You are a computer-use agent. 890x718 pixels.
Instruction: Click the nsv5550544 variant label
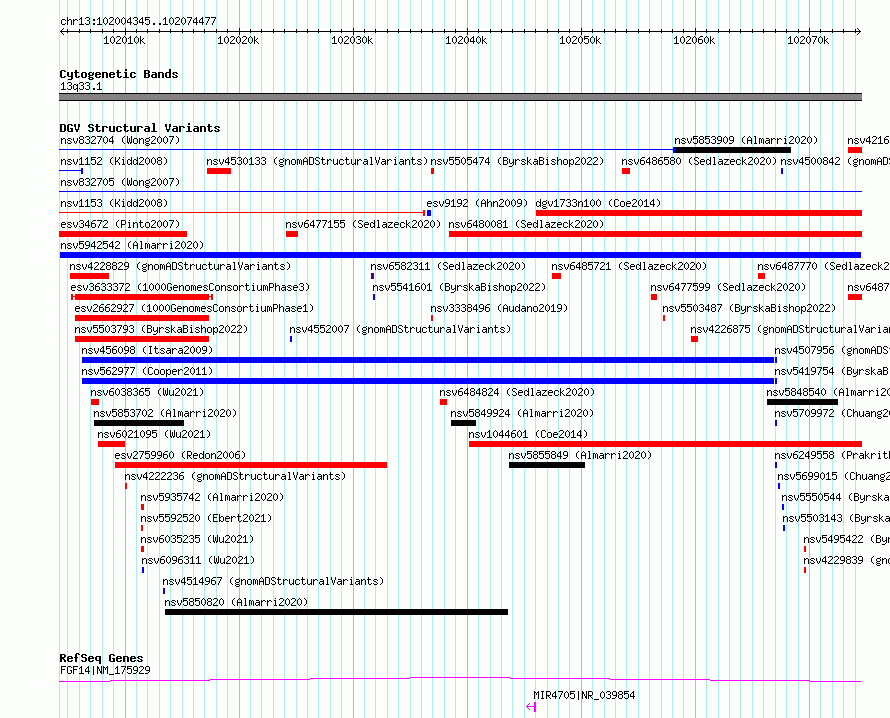point(835,497)
